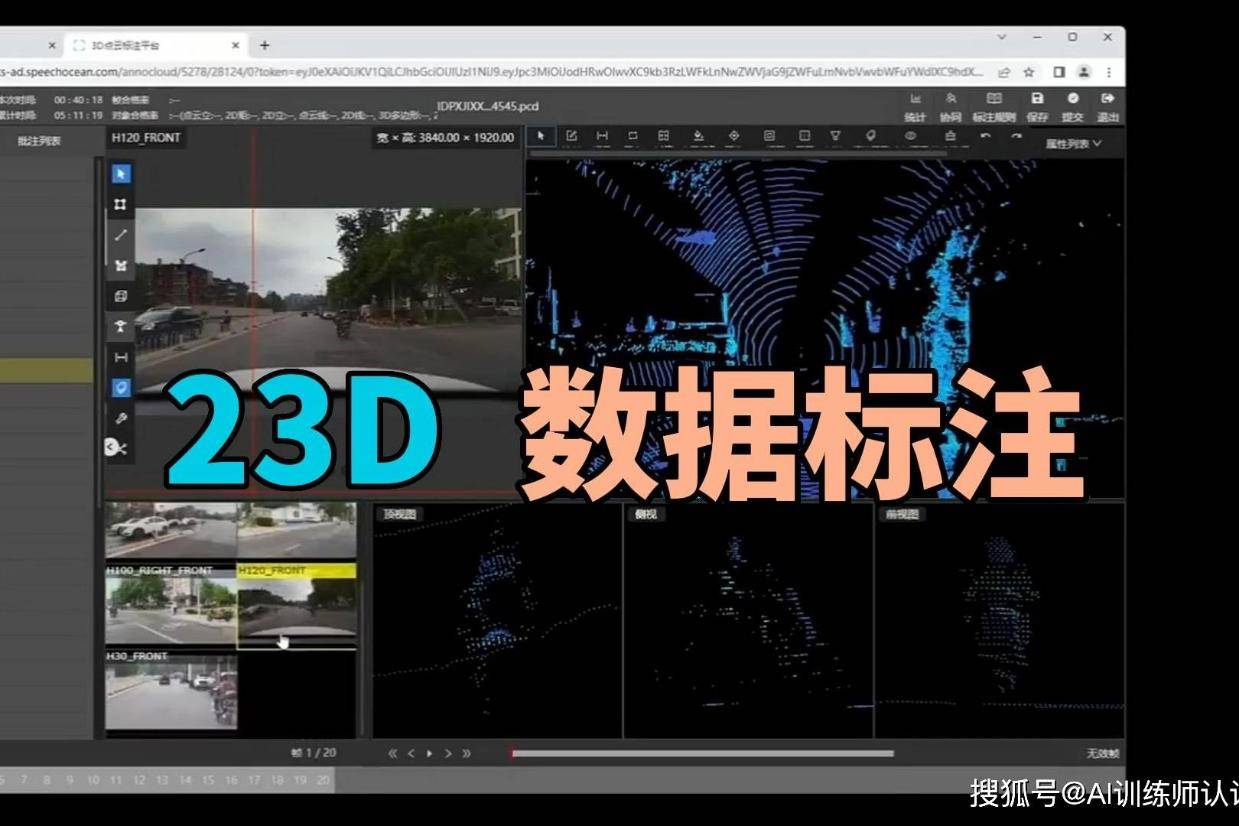Click the 保存 save button
The image size is (1239, 826).
pyautogui.click(x=1037, y=107)
